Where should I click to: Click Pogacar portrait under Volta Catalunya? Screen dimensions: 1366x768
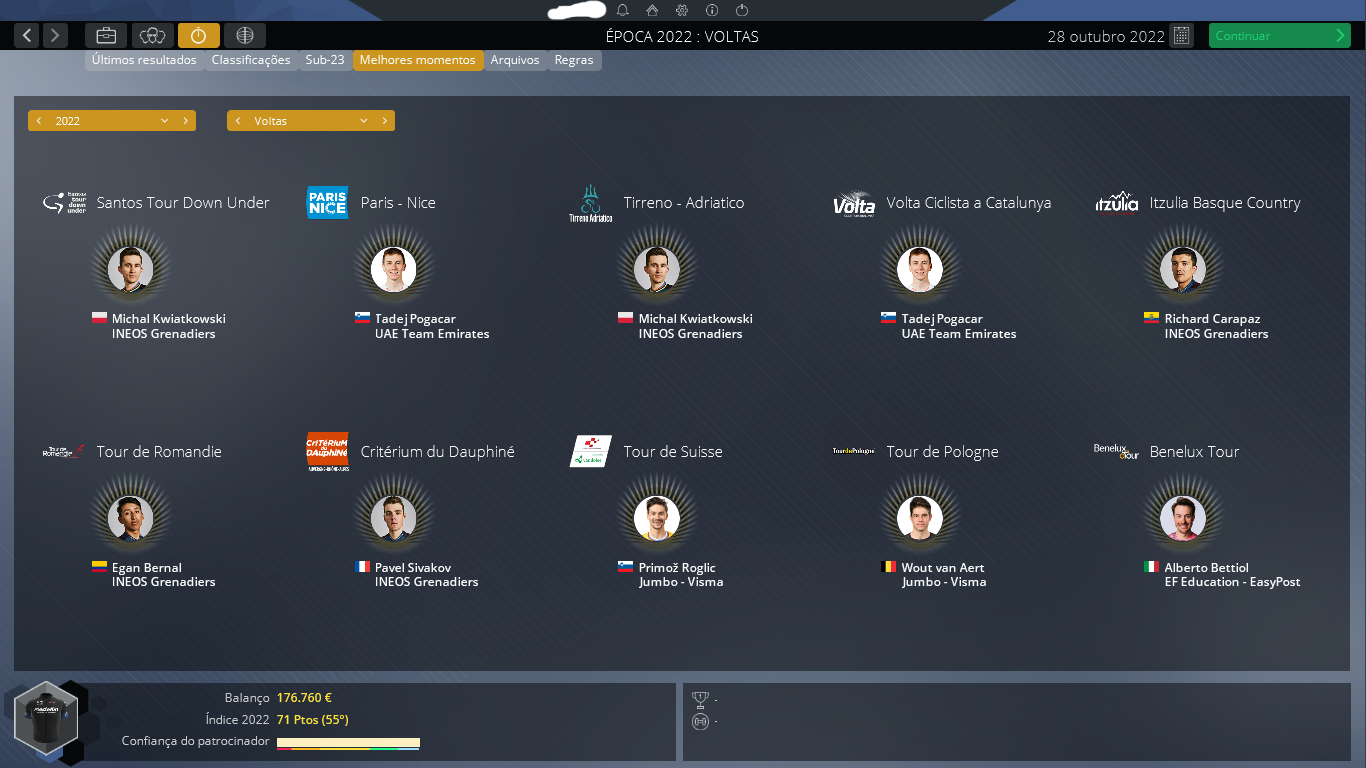click(x=920, y=270)
